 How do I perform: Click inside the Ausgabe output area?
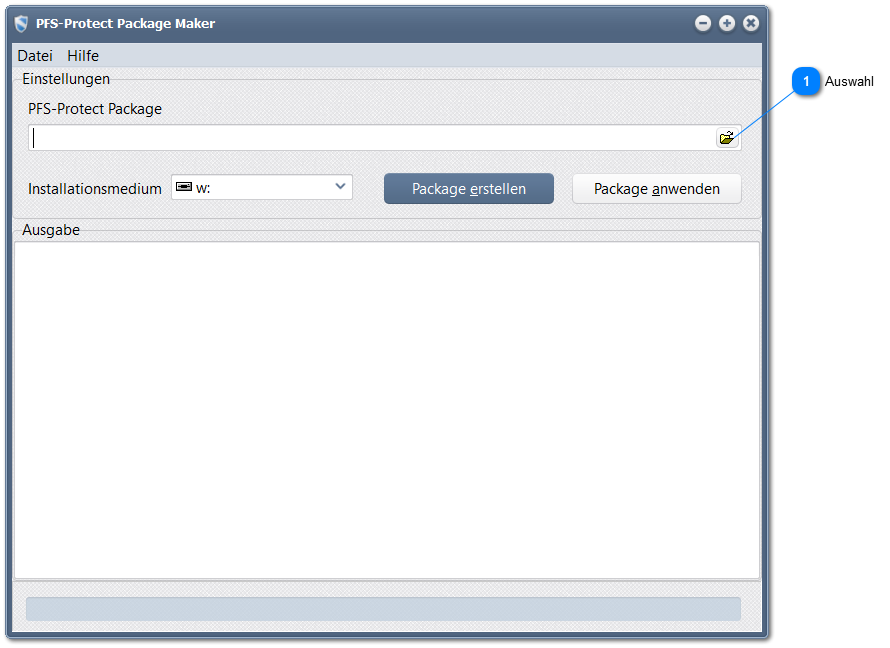386,409
